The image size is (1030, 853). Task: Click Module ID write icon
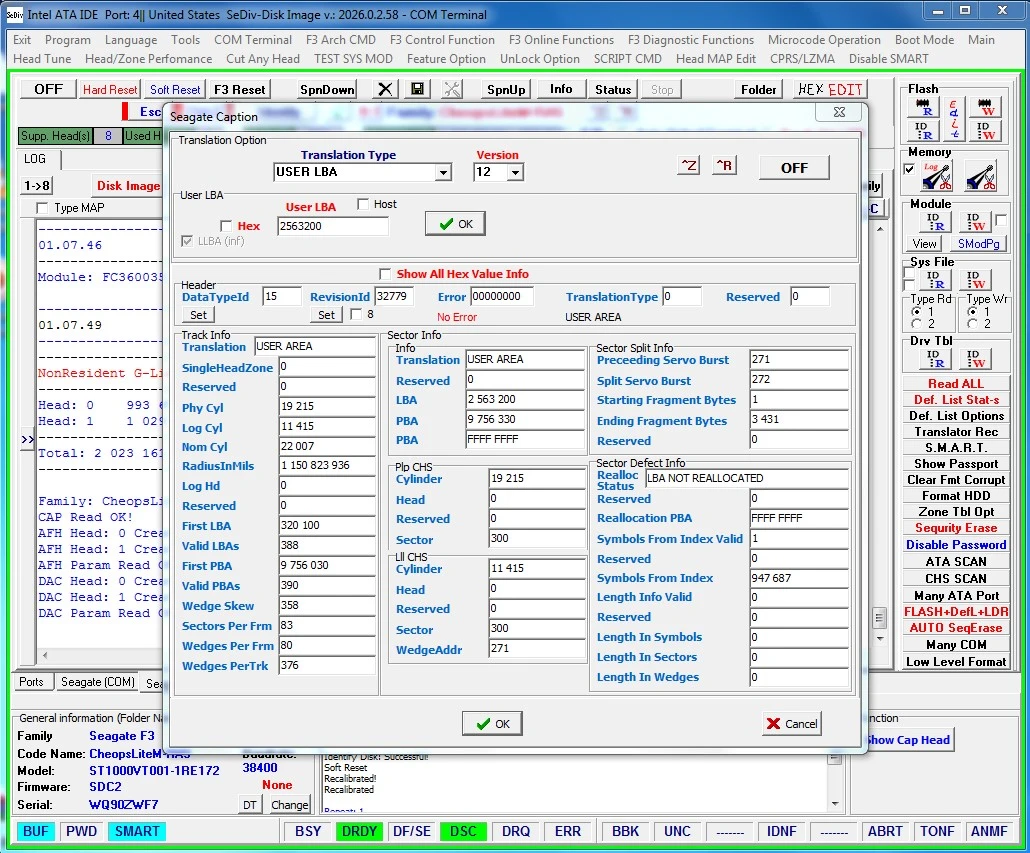(975, 222)
